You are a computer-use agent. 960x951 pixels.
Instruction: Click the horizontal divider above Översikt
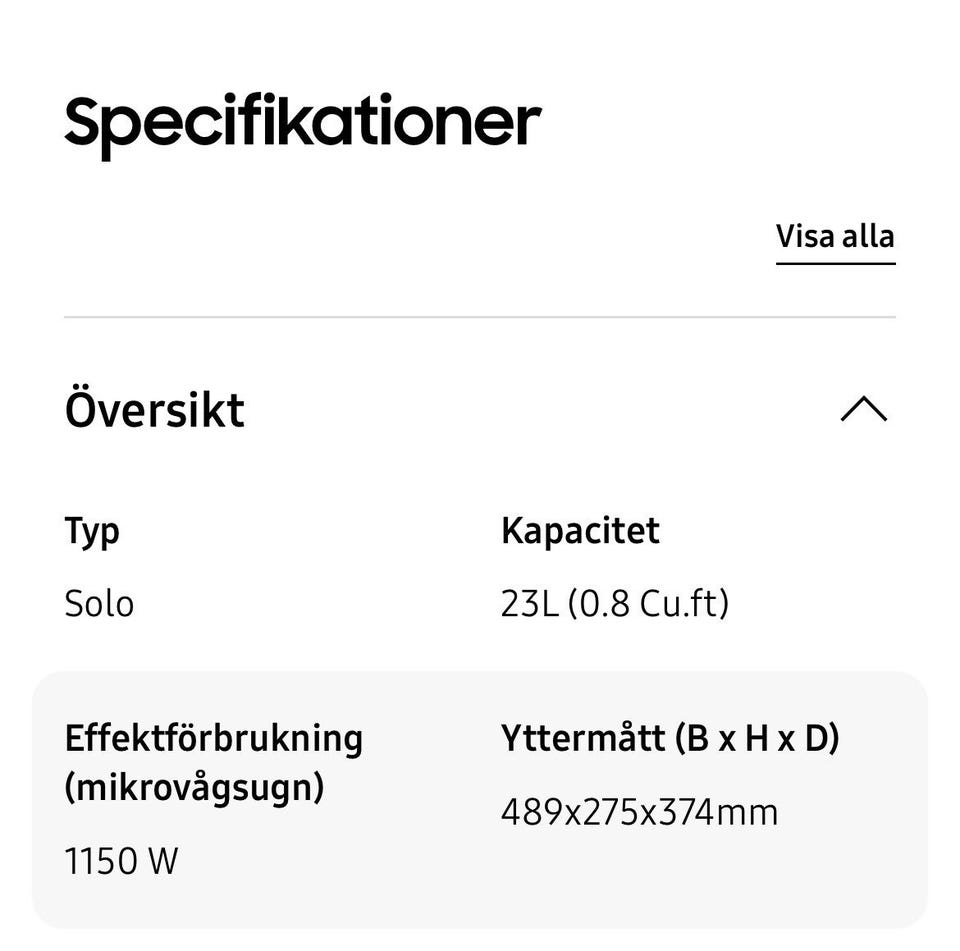[x=479, y=317]
